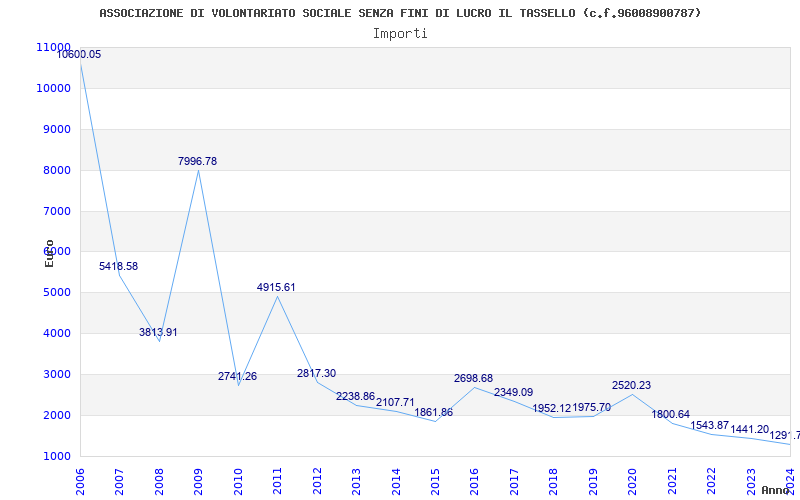Screen dimensions: 800x500
Task: Select the 4915.61 data label
Action: [276, 288]
